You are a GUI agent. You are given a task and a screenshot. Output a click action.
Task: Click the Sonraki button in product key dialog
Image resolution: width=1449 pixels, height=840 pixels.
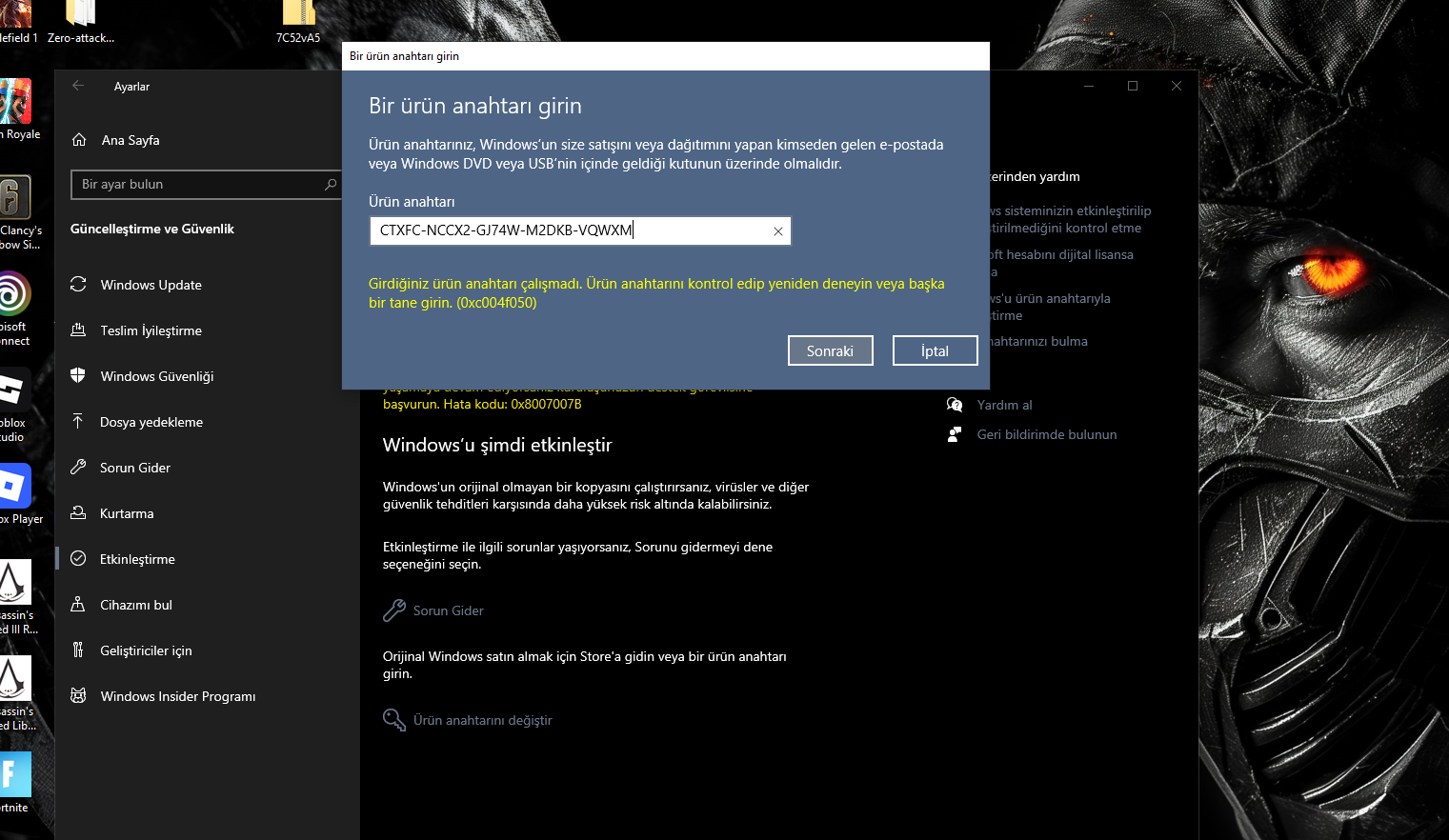[831, 350]
